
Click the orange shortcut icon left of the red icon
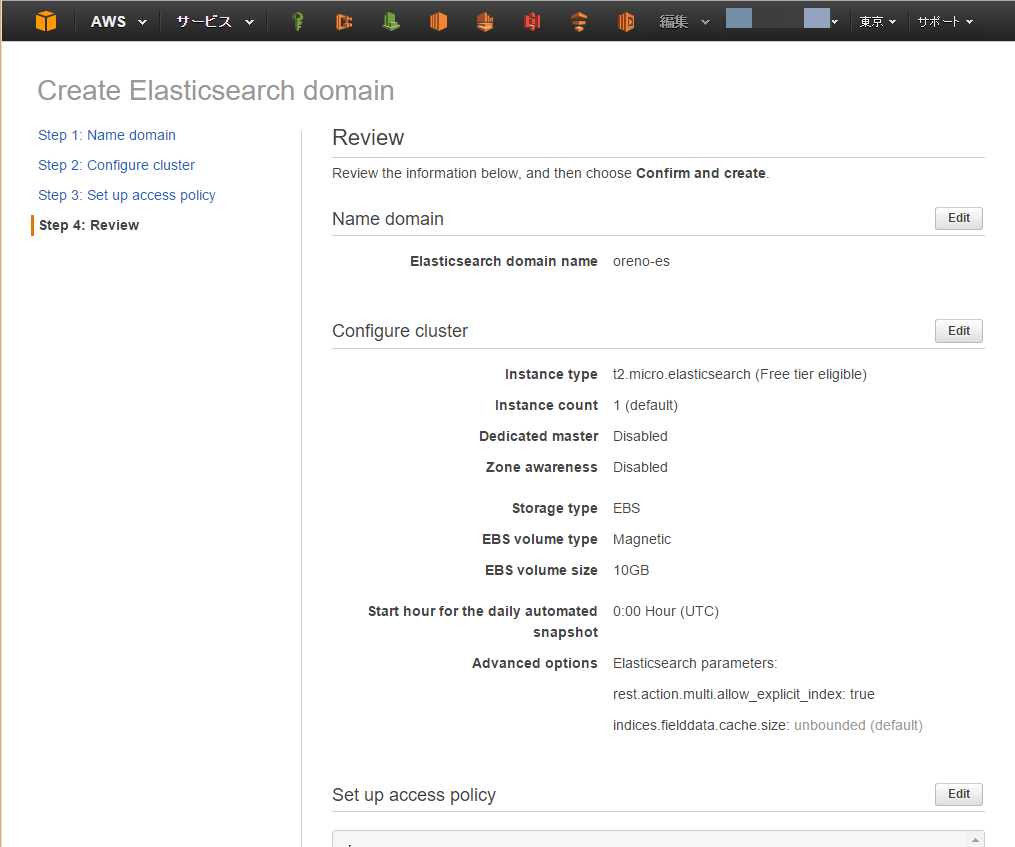tap(485, 21)
